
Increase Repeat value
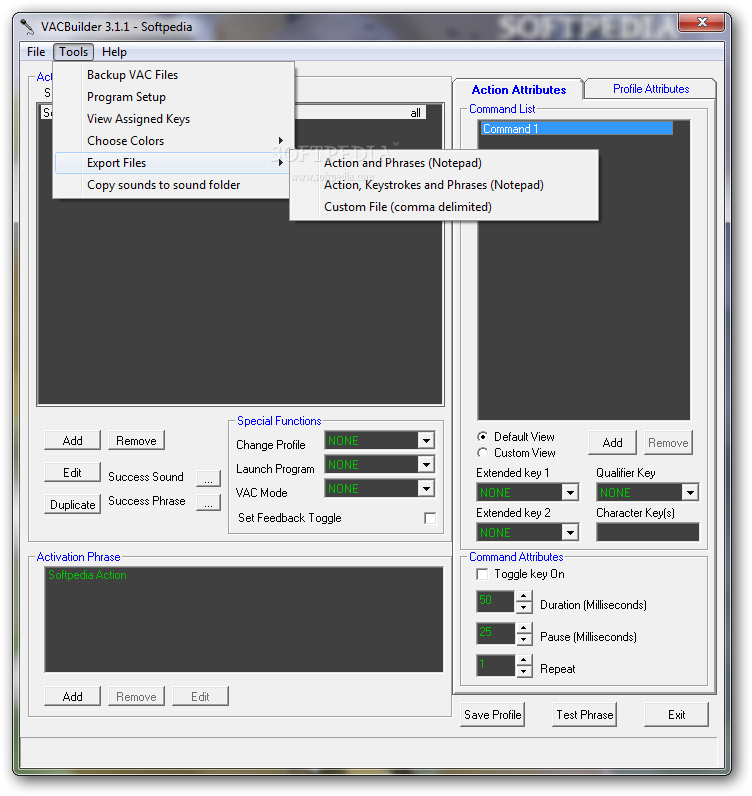[x=524, y=660]
